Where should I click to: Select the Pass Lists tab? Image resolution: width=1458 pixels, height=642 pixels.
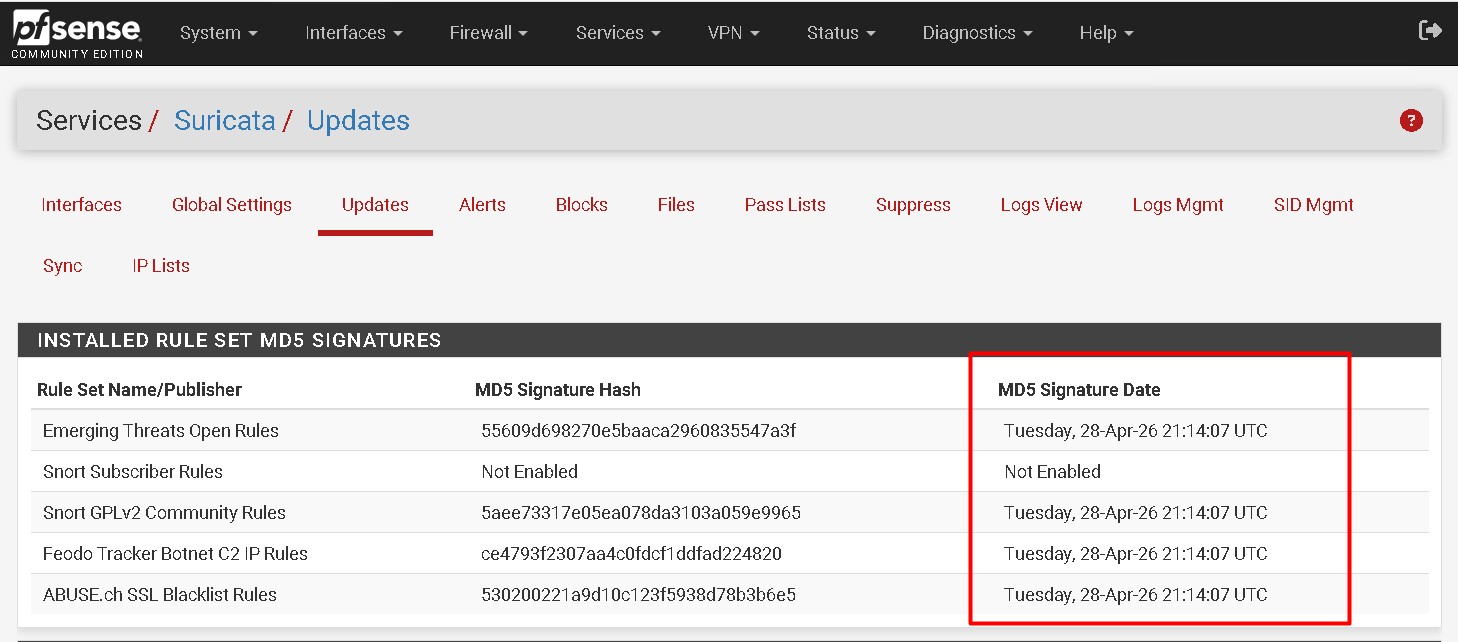tap(784, 205)
